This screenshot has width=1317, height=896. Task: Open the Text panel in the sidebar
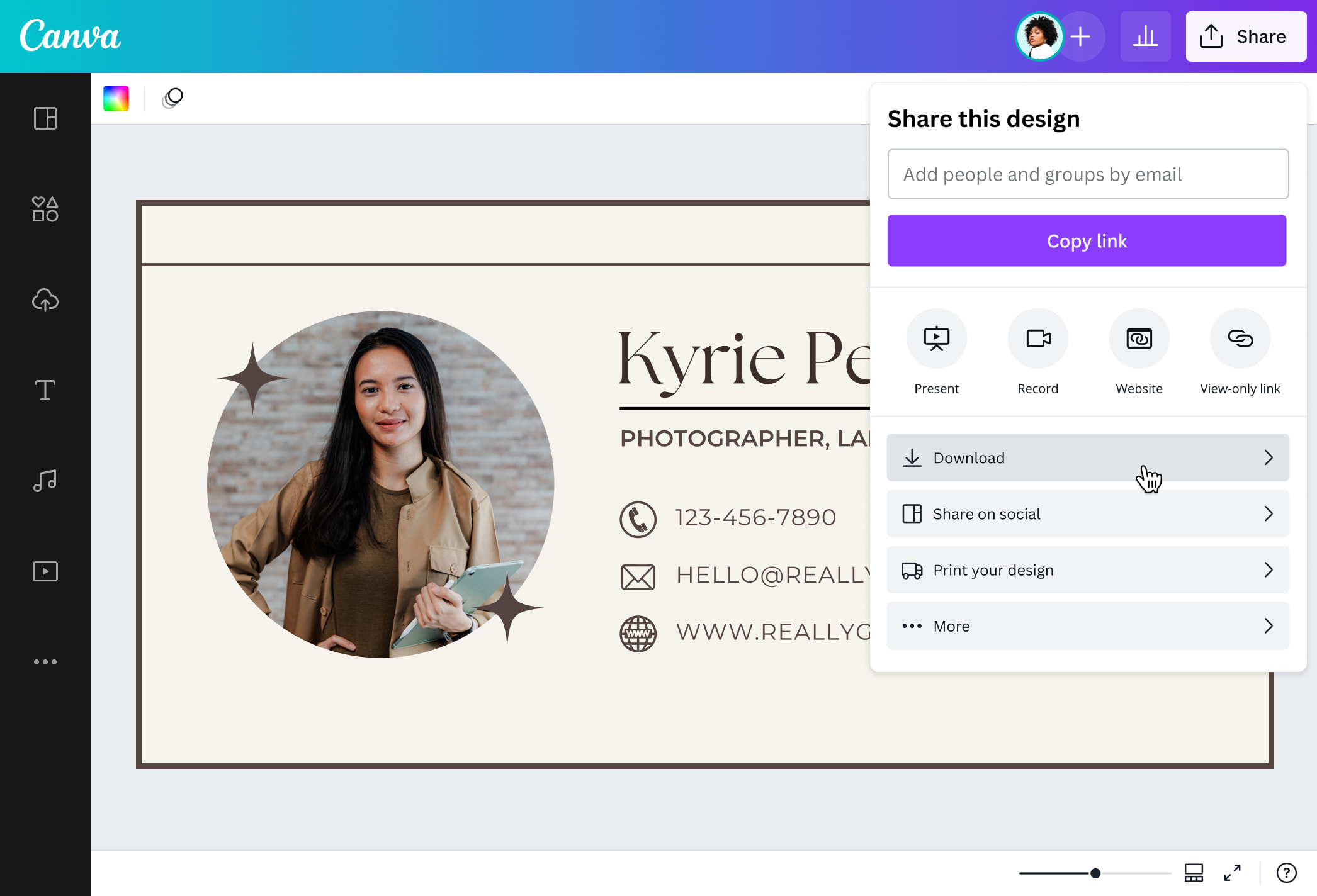click(x=45, y=390)
